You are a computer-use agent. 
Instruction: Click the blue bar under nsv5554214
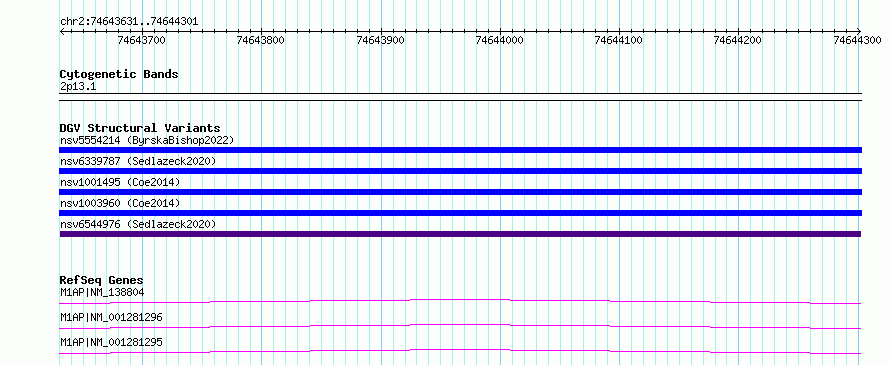coord(460,150)
